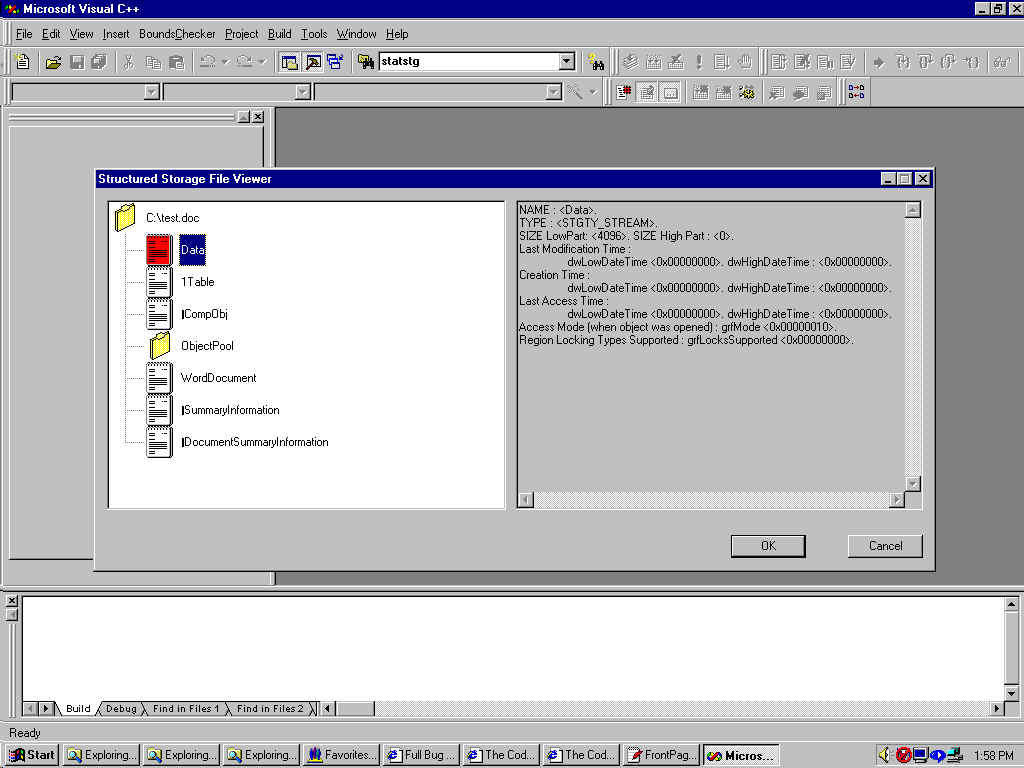Viewport: 1024px width, 768px height.
Task: Click the yellow gear BoundsChecker build icon
Action: click(746, 92)
